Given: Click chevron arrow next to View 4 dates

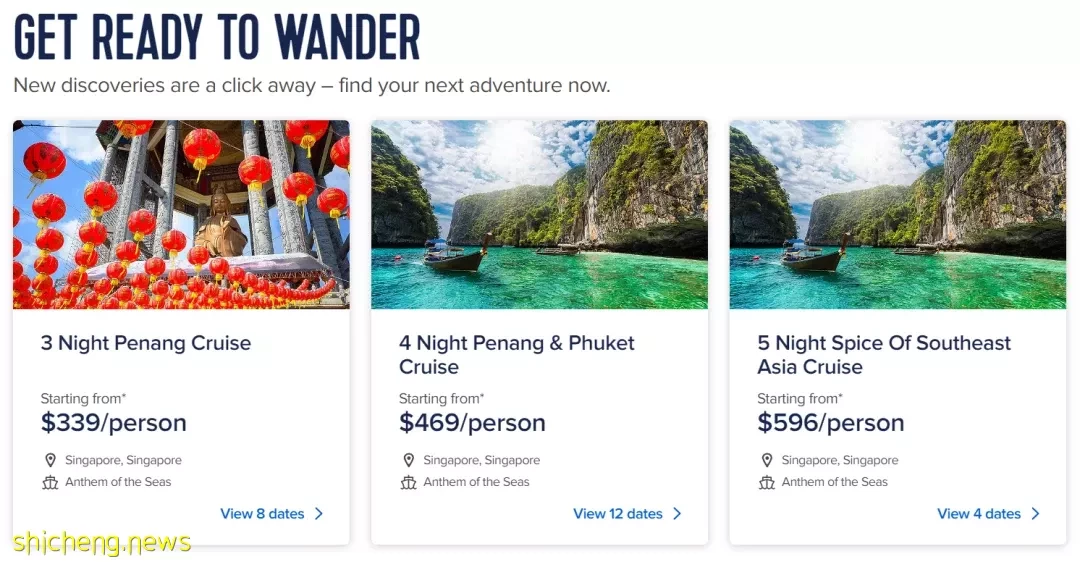Looking at the screenshot, I should (1035, 514).
